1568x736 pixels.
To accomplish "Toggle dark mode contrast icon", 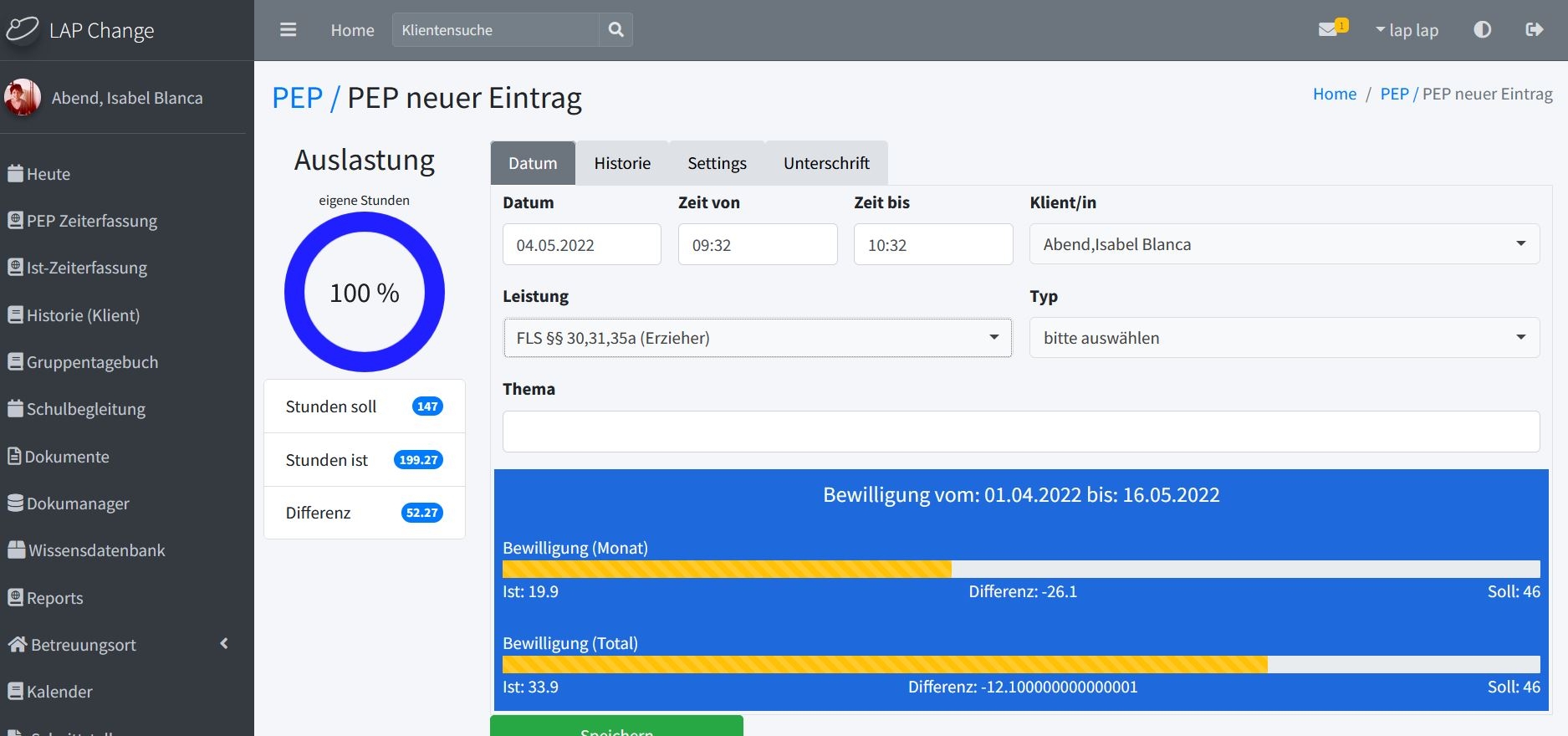I will tap(1483, 30).
